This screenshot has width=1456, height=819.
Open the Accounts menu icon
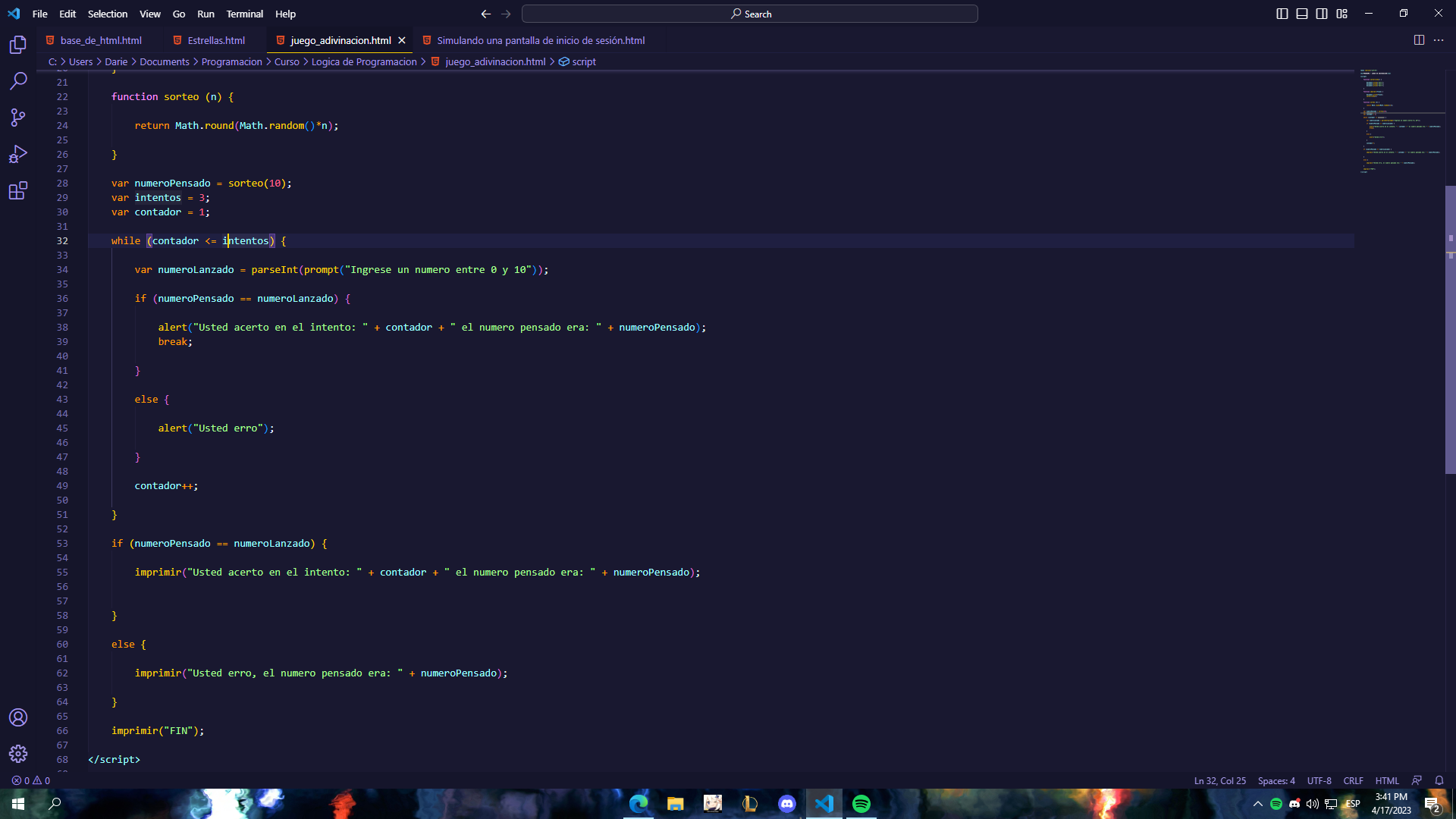(18, 717)
